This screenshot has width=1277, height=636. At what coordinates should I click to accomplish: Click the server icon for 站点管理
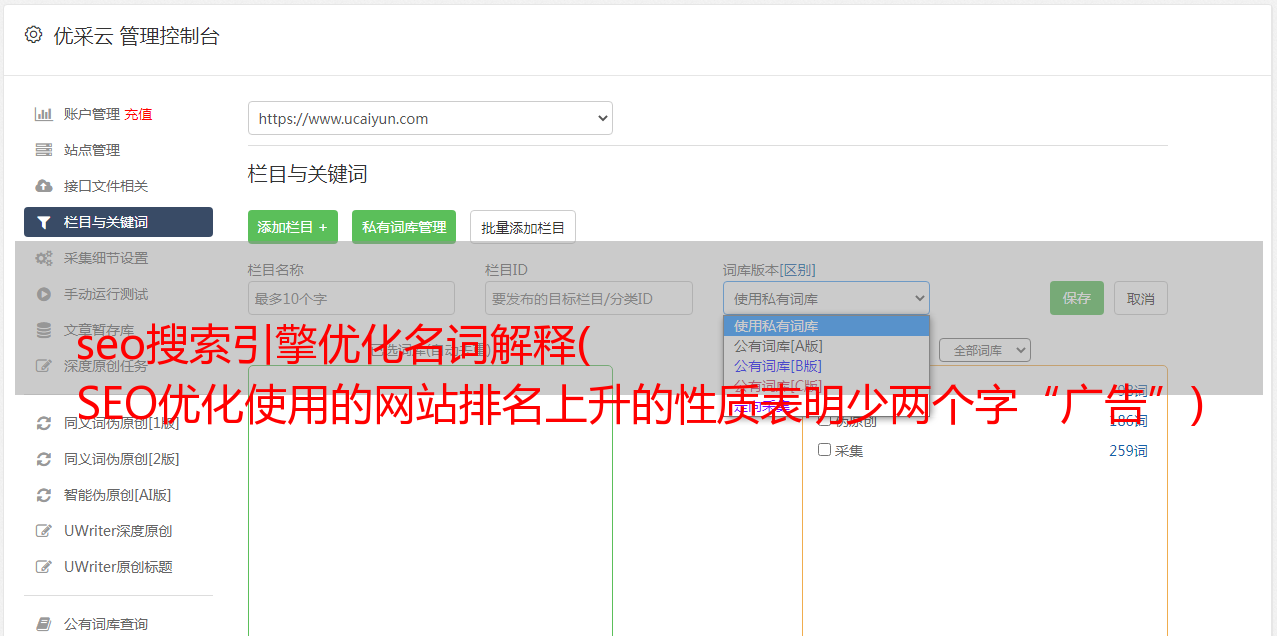tap(44, 150)
